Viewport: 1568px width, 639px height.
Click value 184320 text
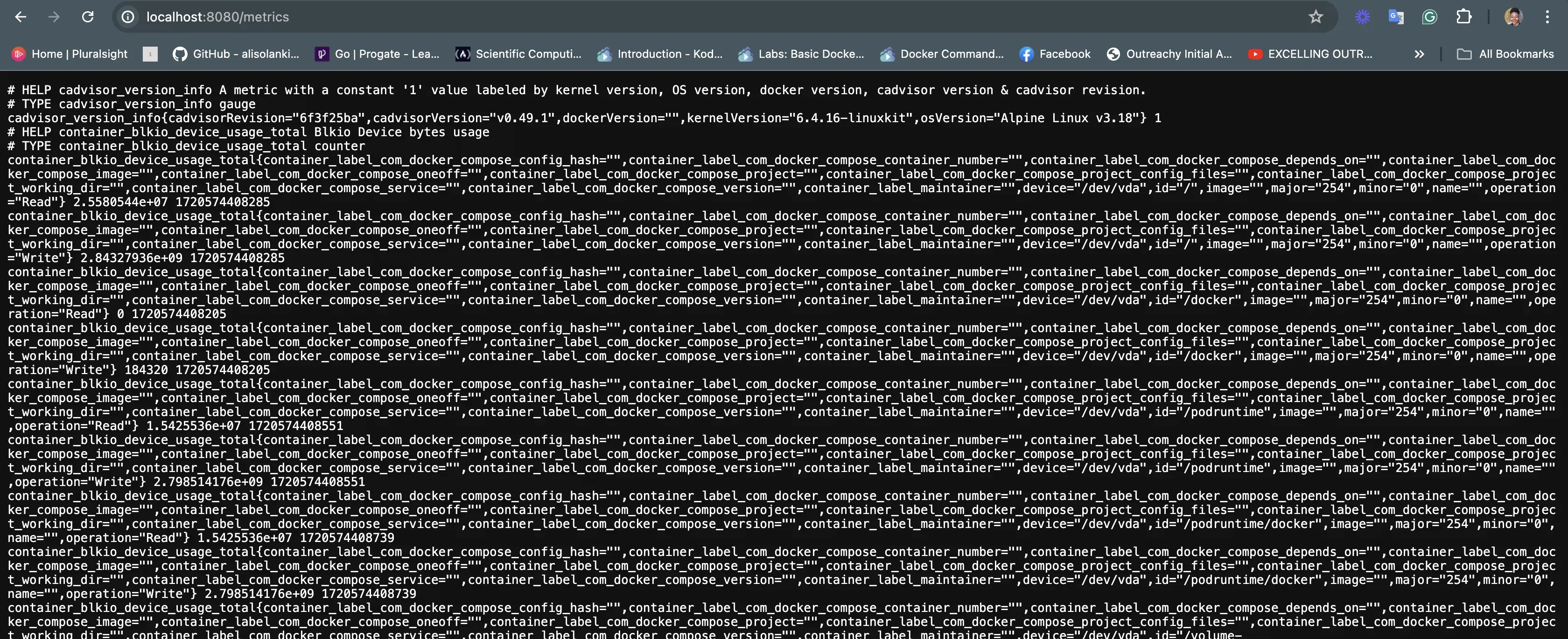coord(146,370)
